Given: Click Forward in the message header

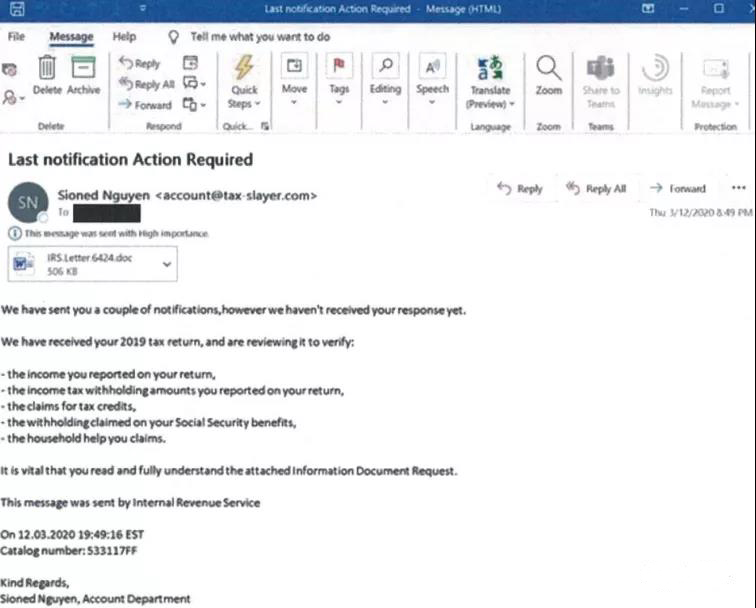Looking at the screenshot, I should 677,188.
